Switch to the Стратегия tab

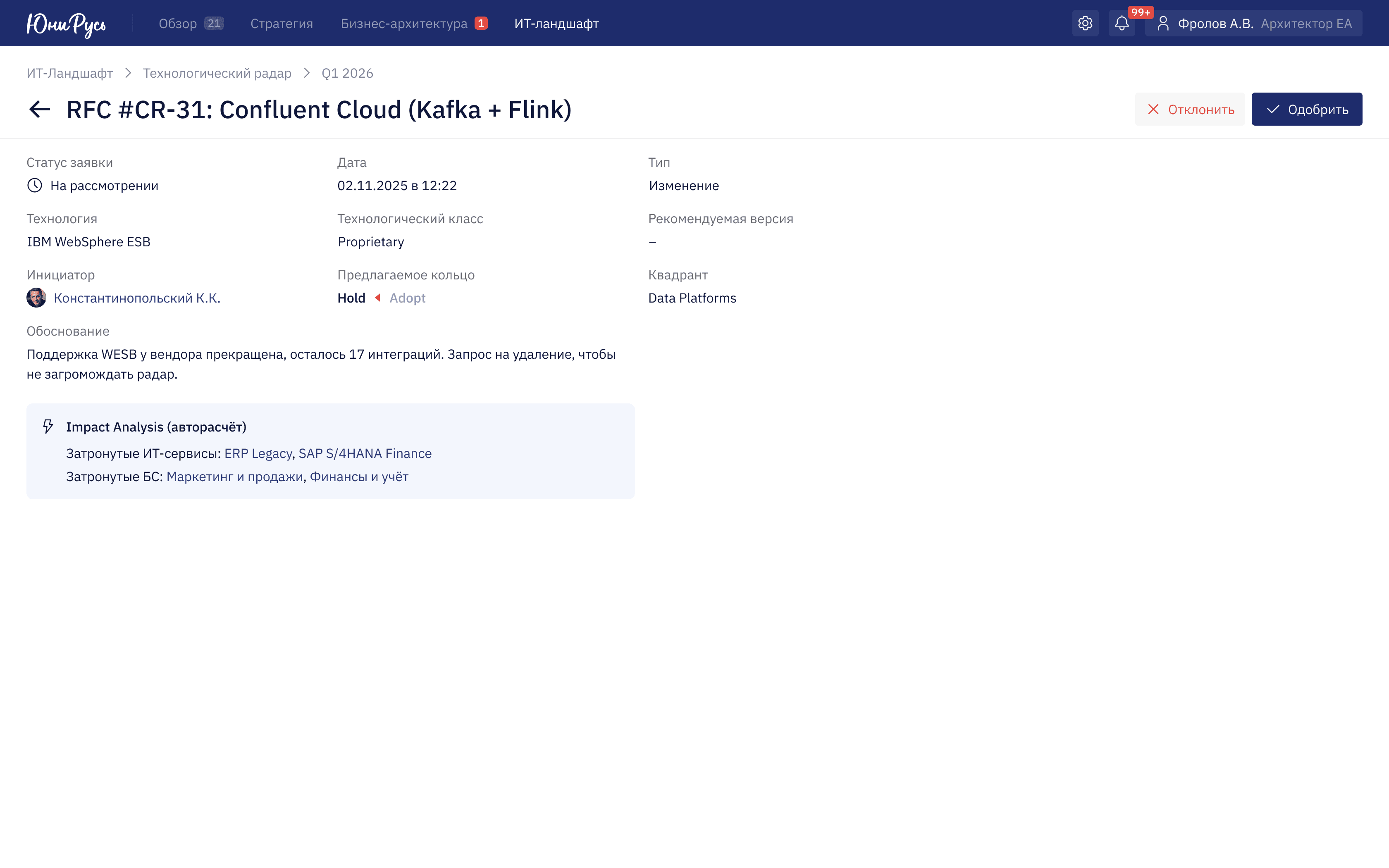coord(282,24)
